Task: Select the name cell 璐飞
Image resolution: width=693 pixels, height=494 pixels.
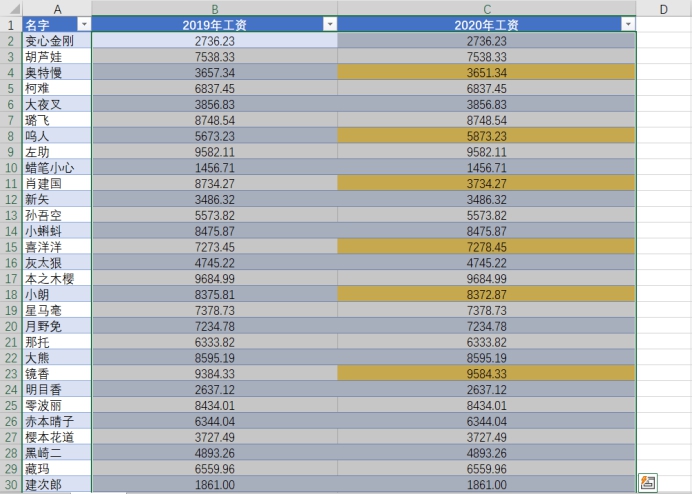Action: (57, 120)
